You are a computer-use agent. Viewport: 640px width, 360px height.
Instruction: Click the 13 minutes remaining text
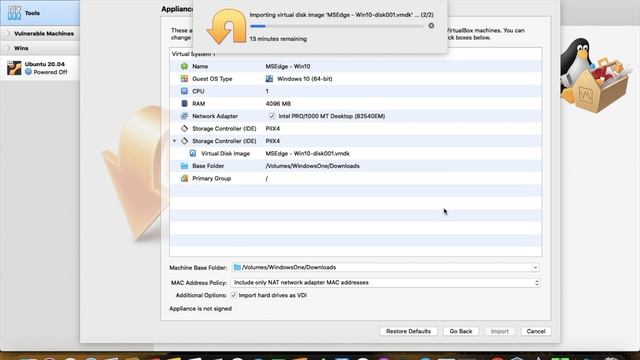tap(278, 39)
